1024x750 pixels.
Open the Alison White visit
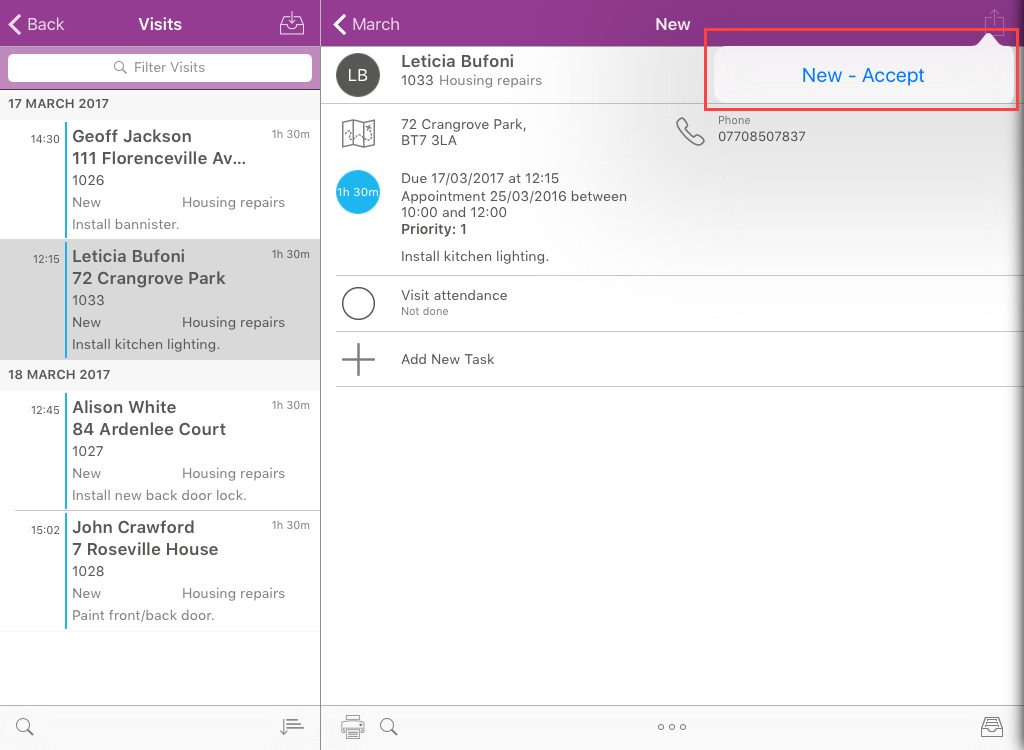coord(160,451)
